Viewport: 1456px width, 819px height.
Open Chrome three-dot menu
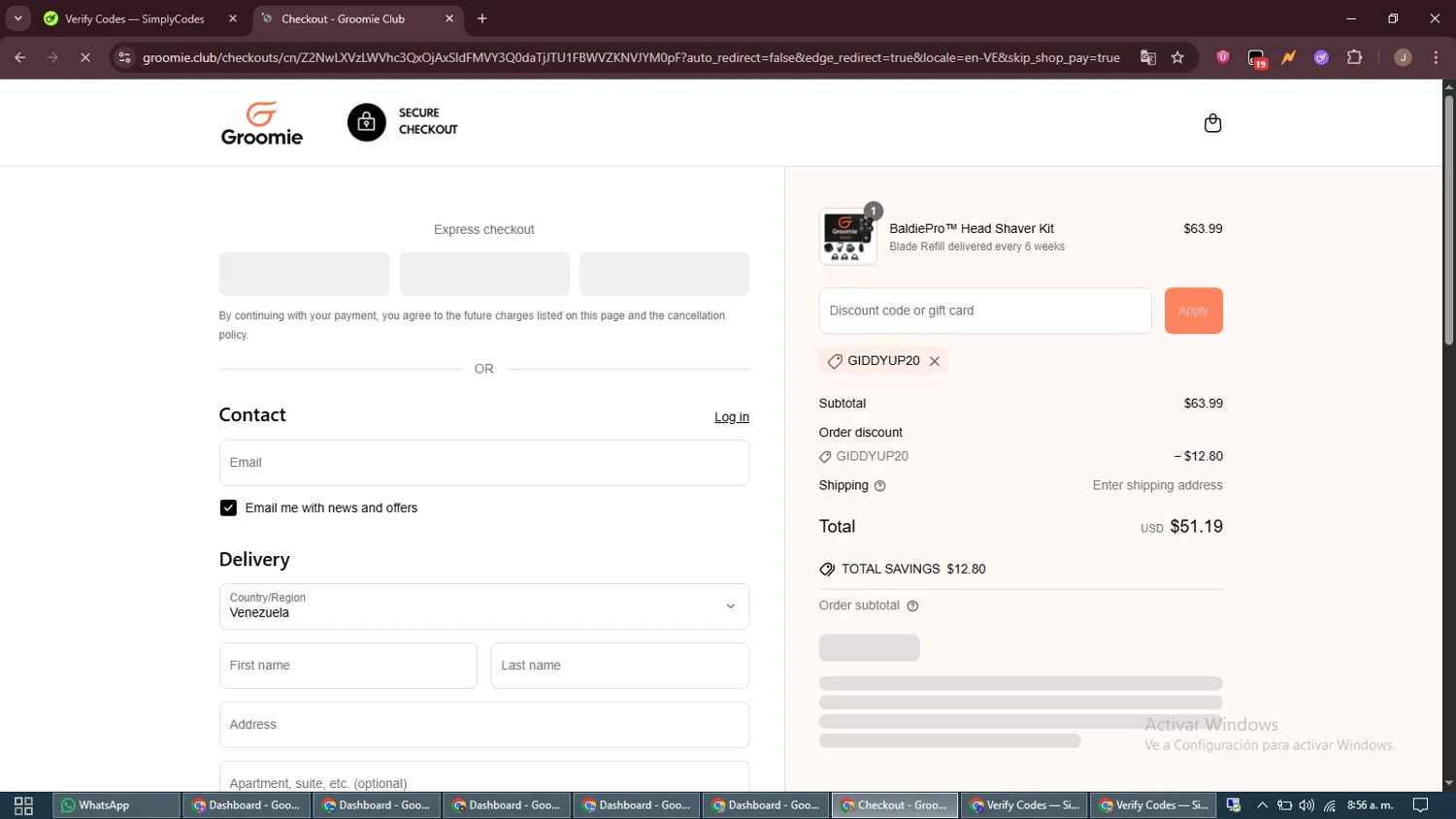click(1437, 58)
